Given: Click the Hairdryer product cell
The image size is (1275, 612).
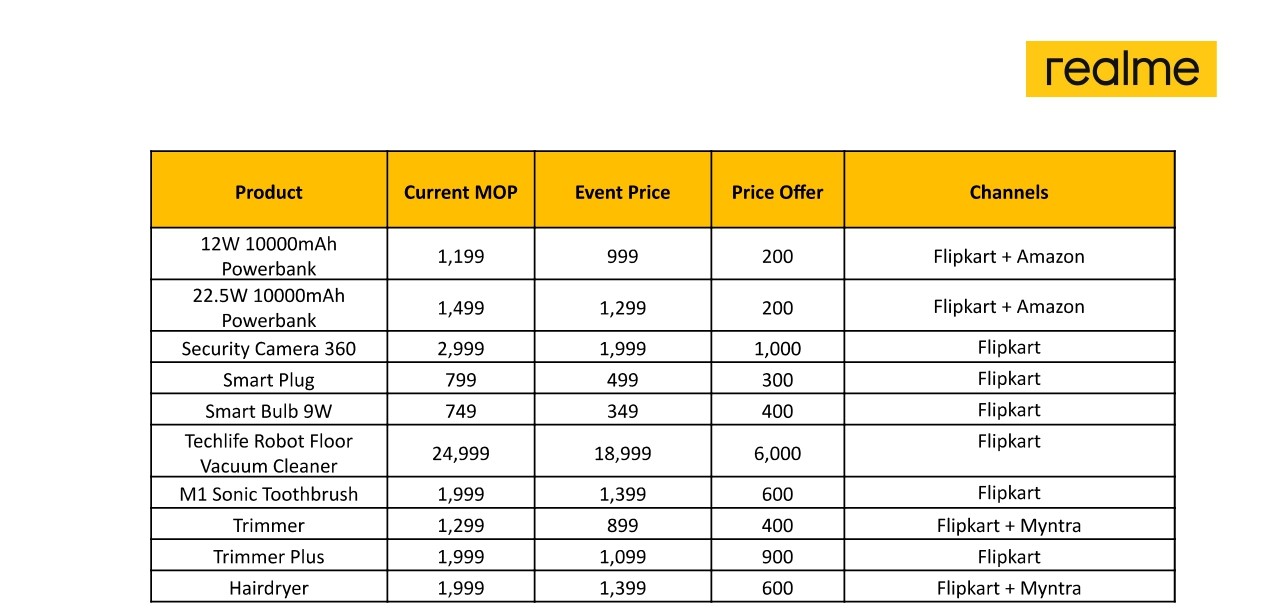Looking at the screenshot, I should [268, 588].
